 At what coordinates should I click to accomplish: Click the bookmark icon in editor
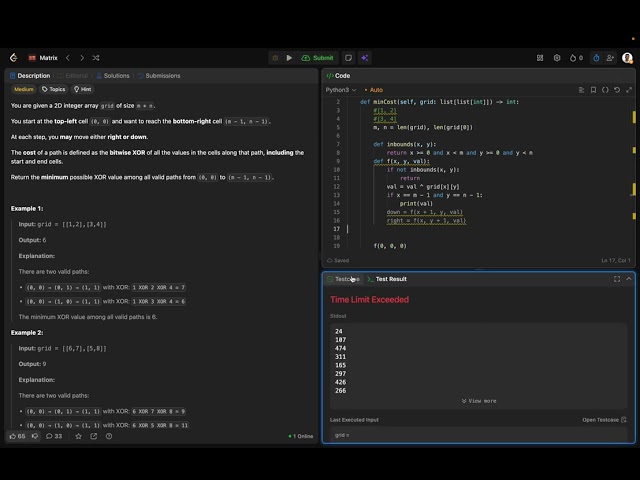(593, 90)
